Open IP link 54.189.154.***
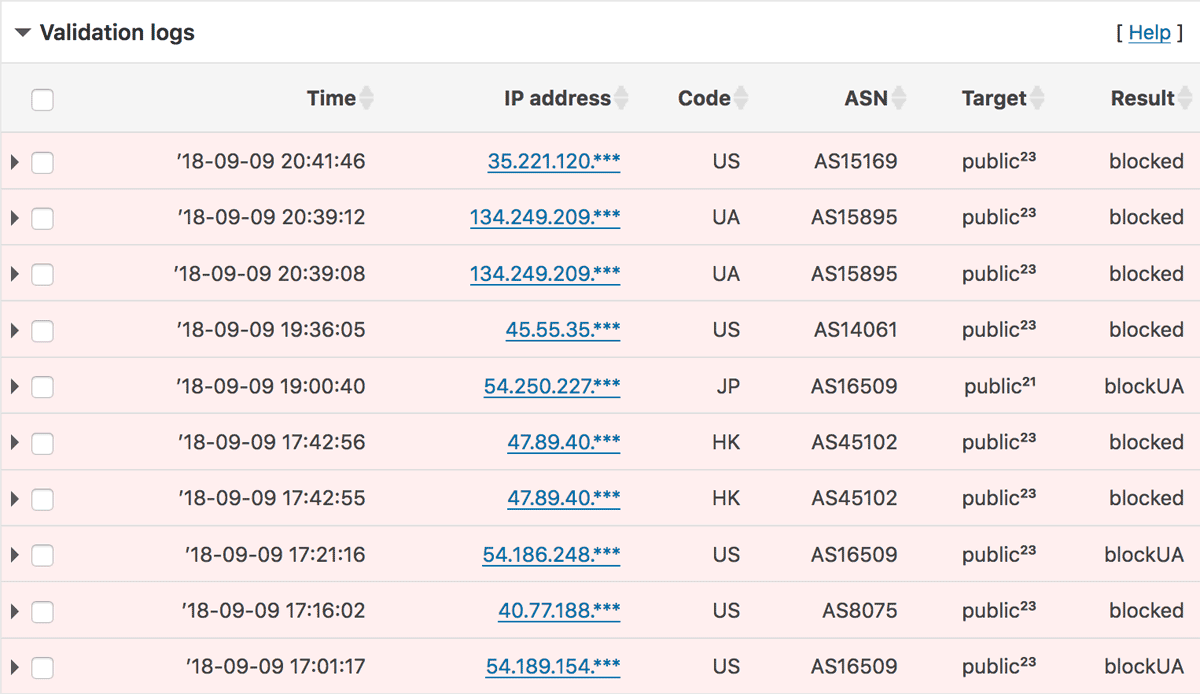The width and height of the screenshot is (1200, 694). (553, 665)
